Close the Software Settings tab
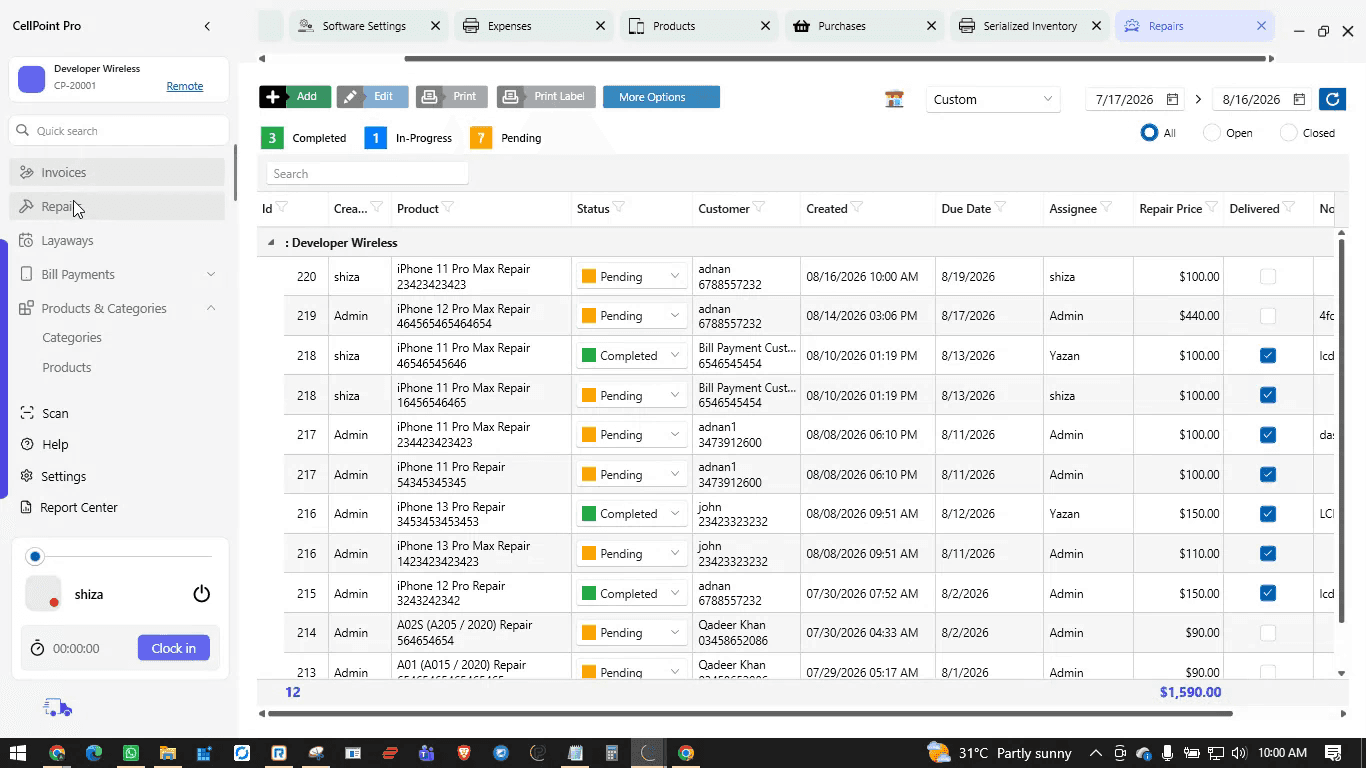 (435, 26)
